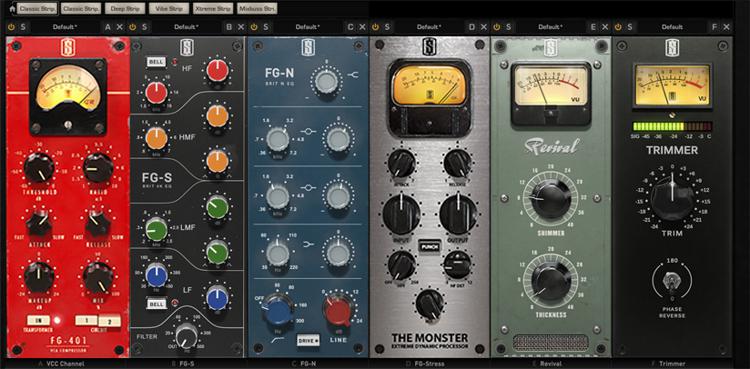Load the Xtreme Strip preset
Screen dimensions: 750x369
[213, 9]
